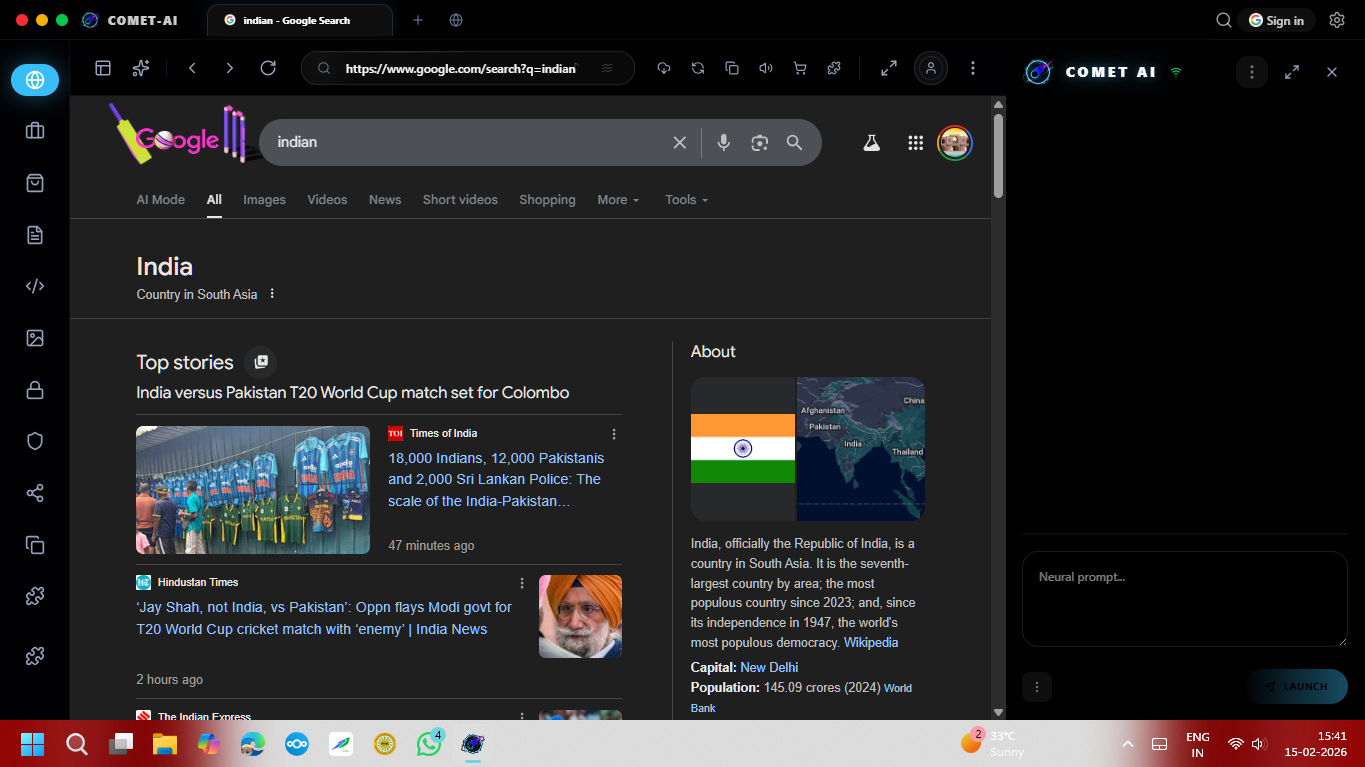Switch to Videos tab
Image resolution: width=1365 pixels, height=767 pixels.
tap(327, 200)
